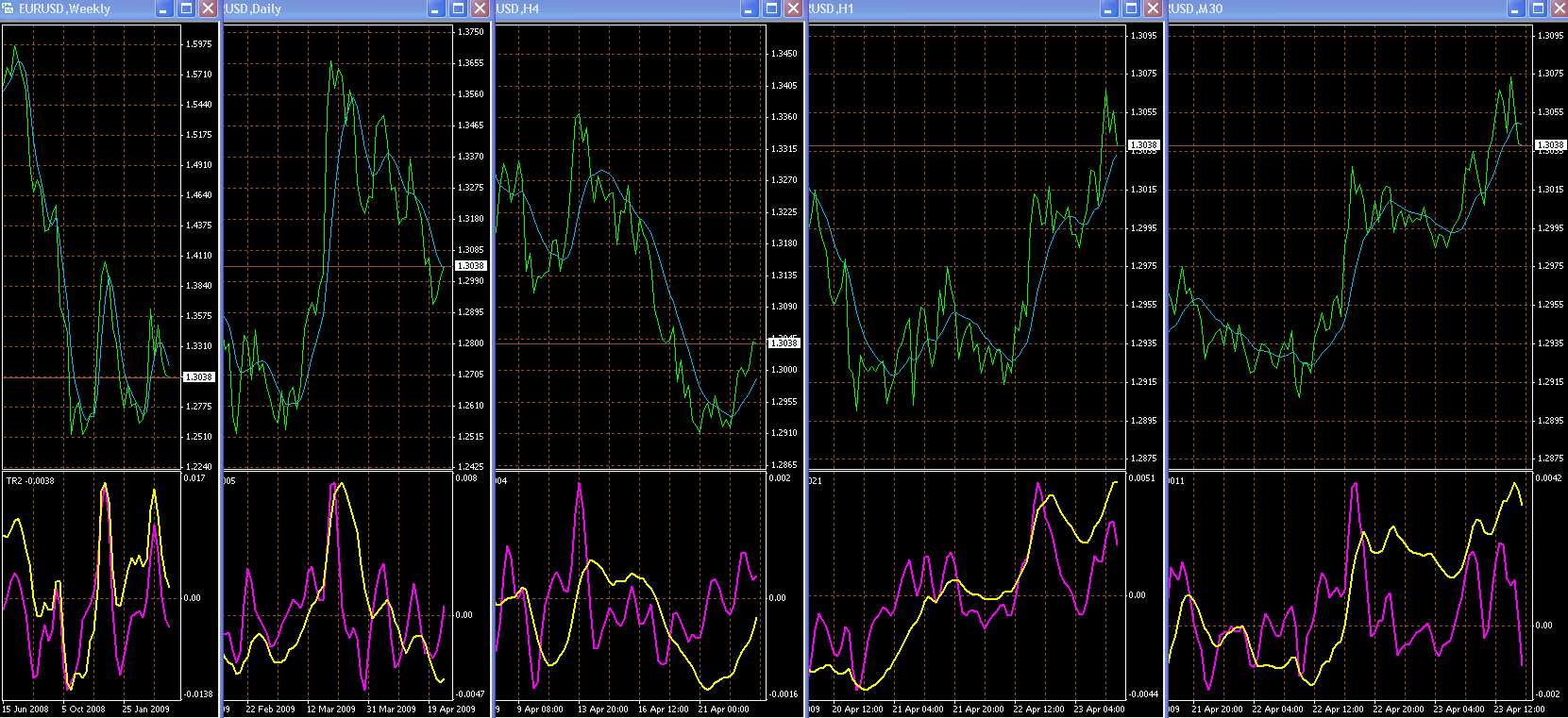Close the USD,M30 chart window
This screenshot has width=1568, height=718.
[x=1559, y=8]
